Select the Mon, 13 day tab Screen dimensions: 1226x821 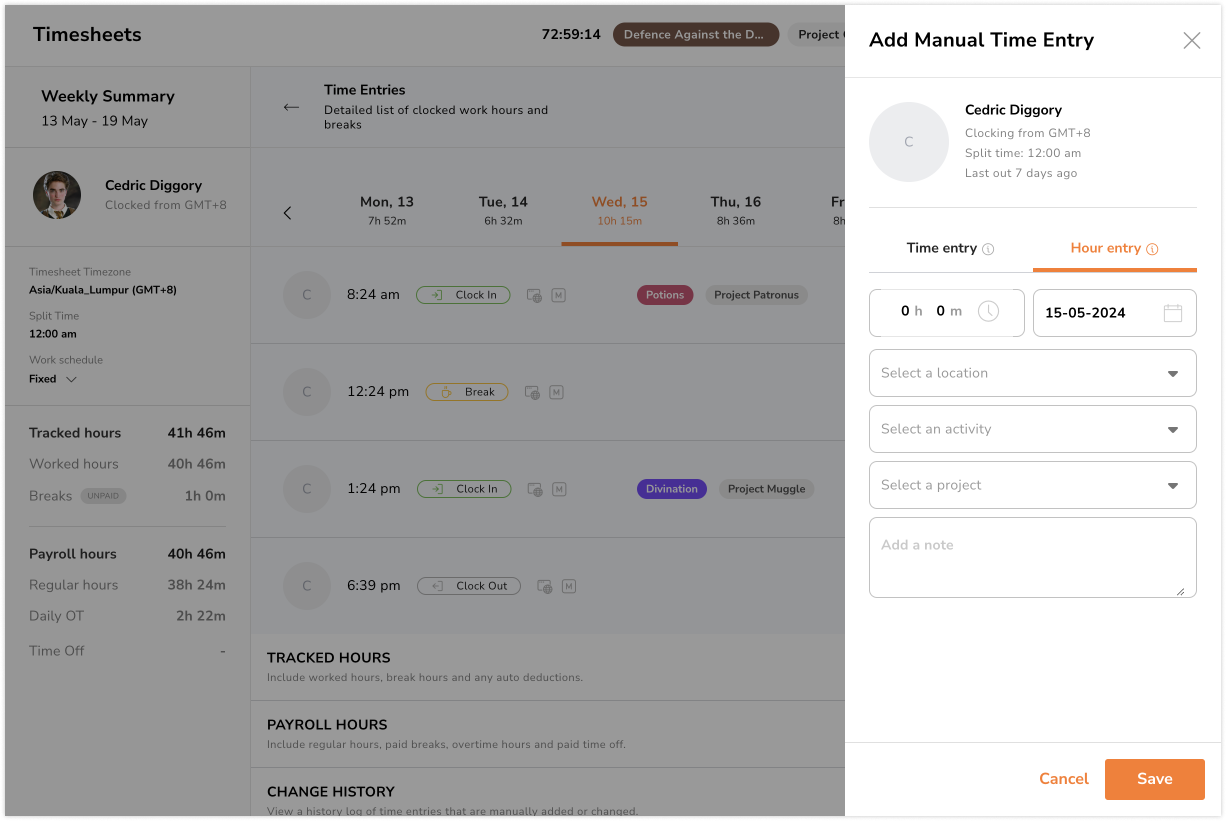point(386,210)
